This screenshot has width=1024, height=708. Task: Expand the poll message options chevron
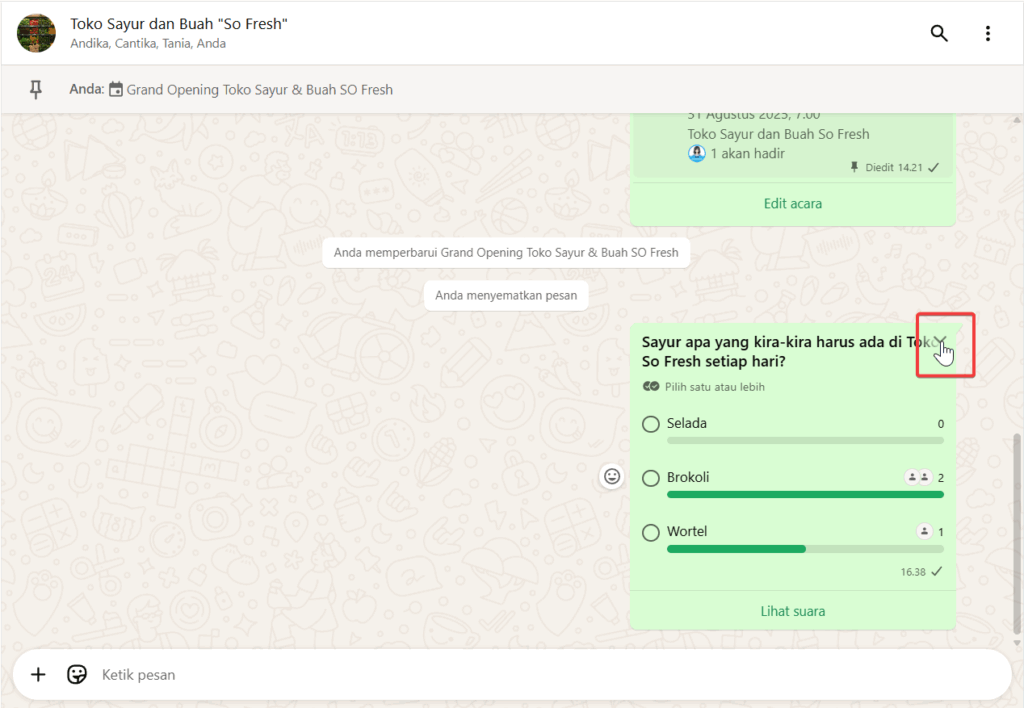[940, 342]
